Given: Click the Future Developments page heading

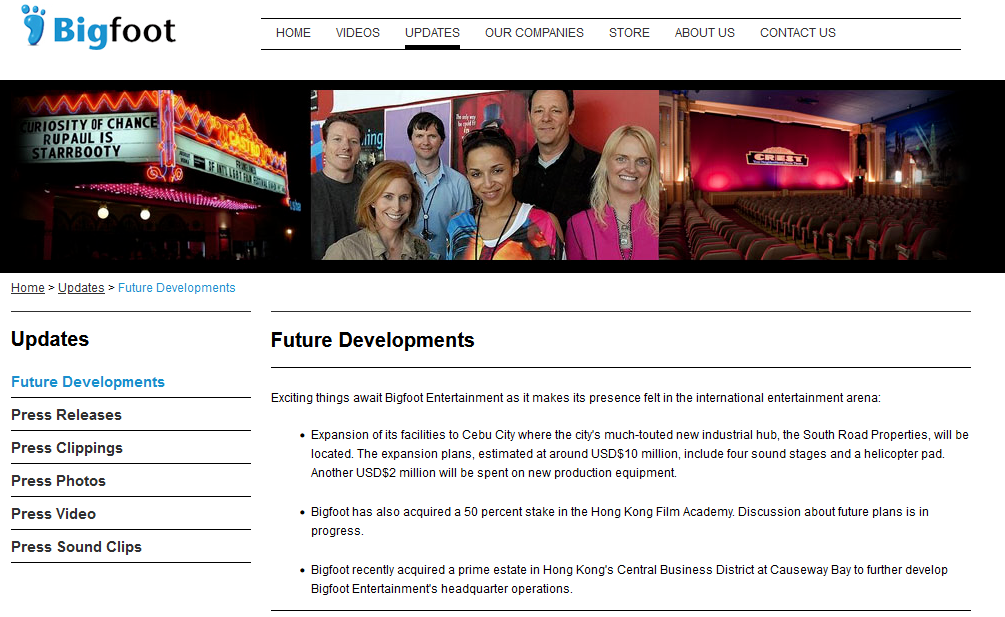Looking at the screenshot, I should point(372,340).
